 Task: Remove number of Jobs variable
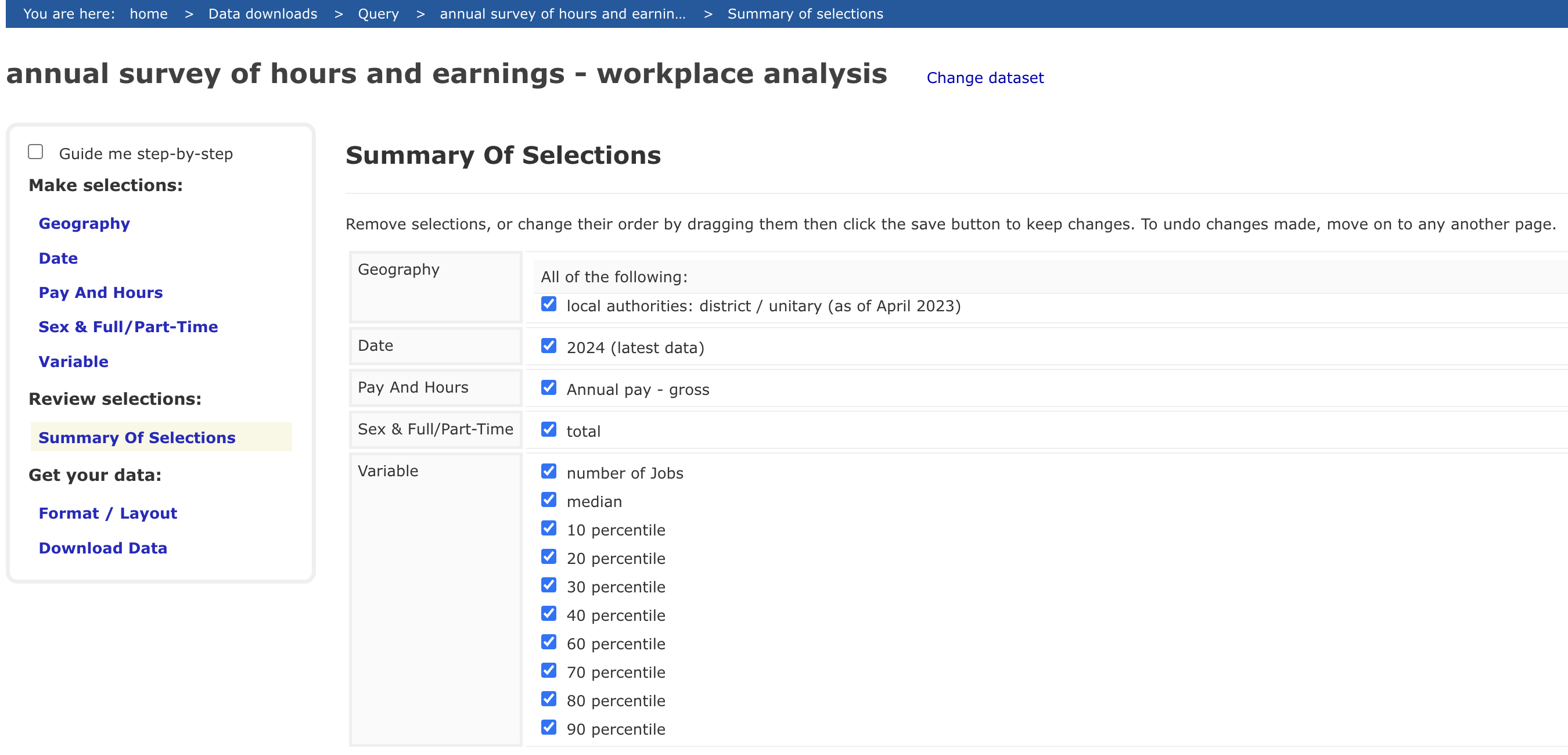tap(548, 471)
